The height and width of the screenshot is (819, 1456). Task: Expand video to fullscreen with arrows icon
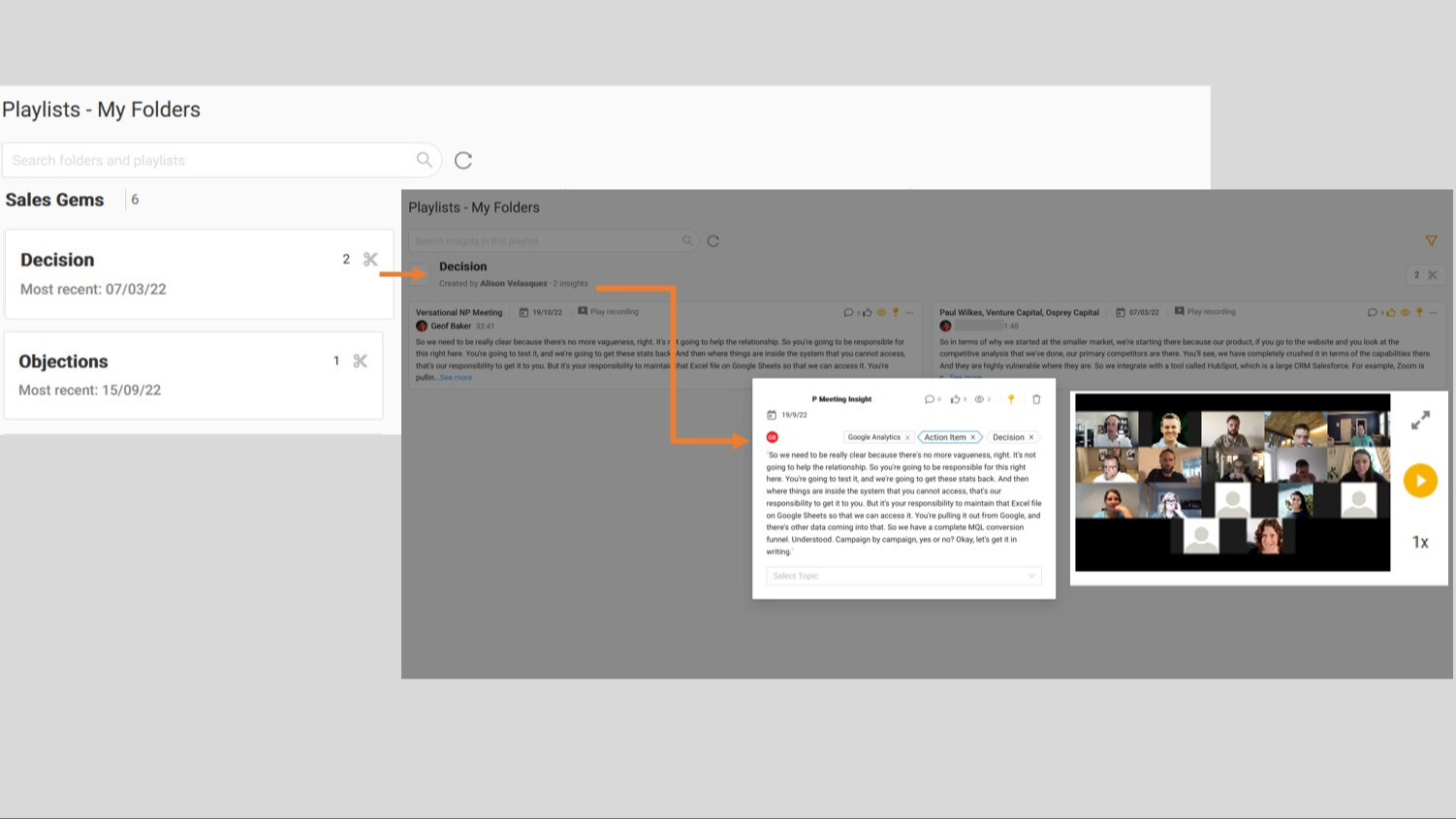(x=1420, y=421)
